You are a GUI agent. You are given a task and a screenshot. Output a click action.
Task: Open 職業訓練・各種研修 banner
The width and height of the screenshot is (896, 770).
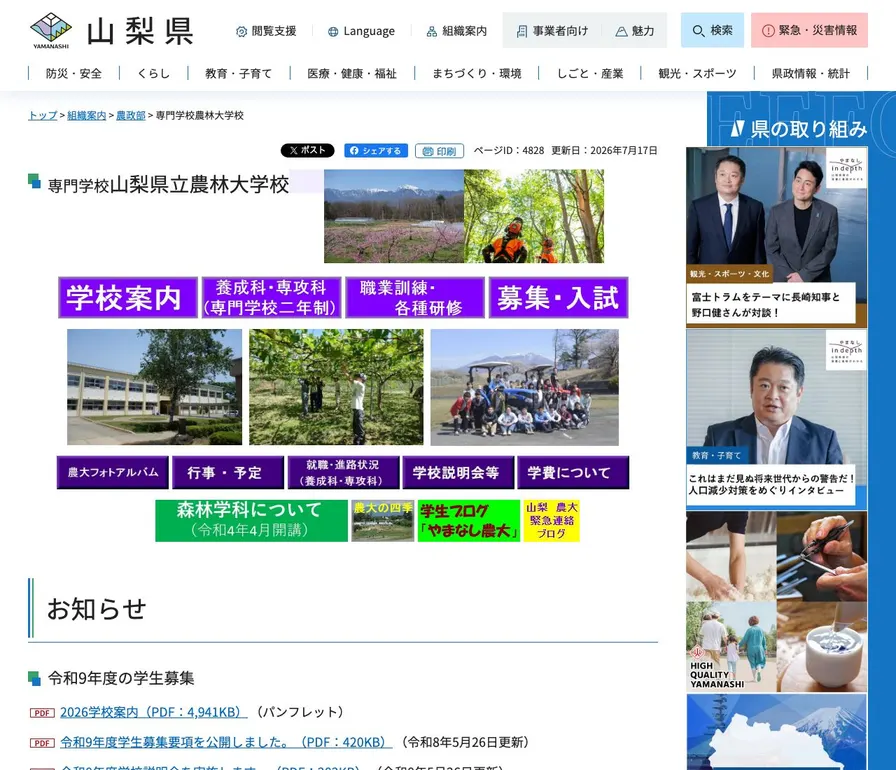click(x=415, y=298)
